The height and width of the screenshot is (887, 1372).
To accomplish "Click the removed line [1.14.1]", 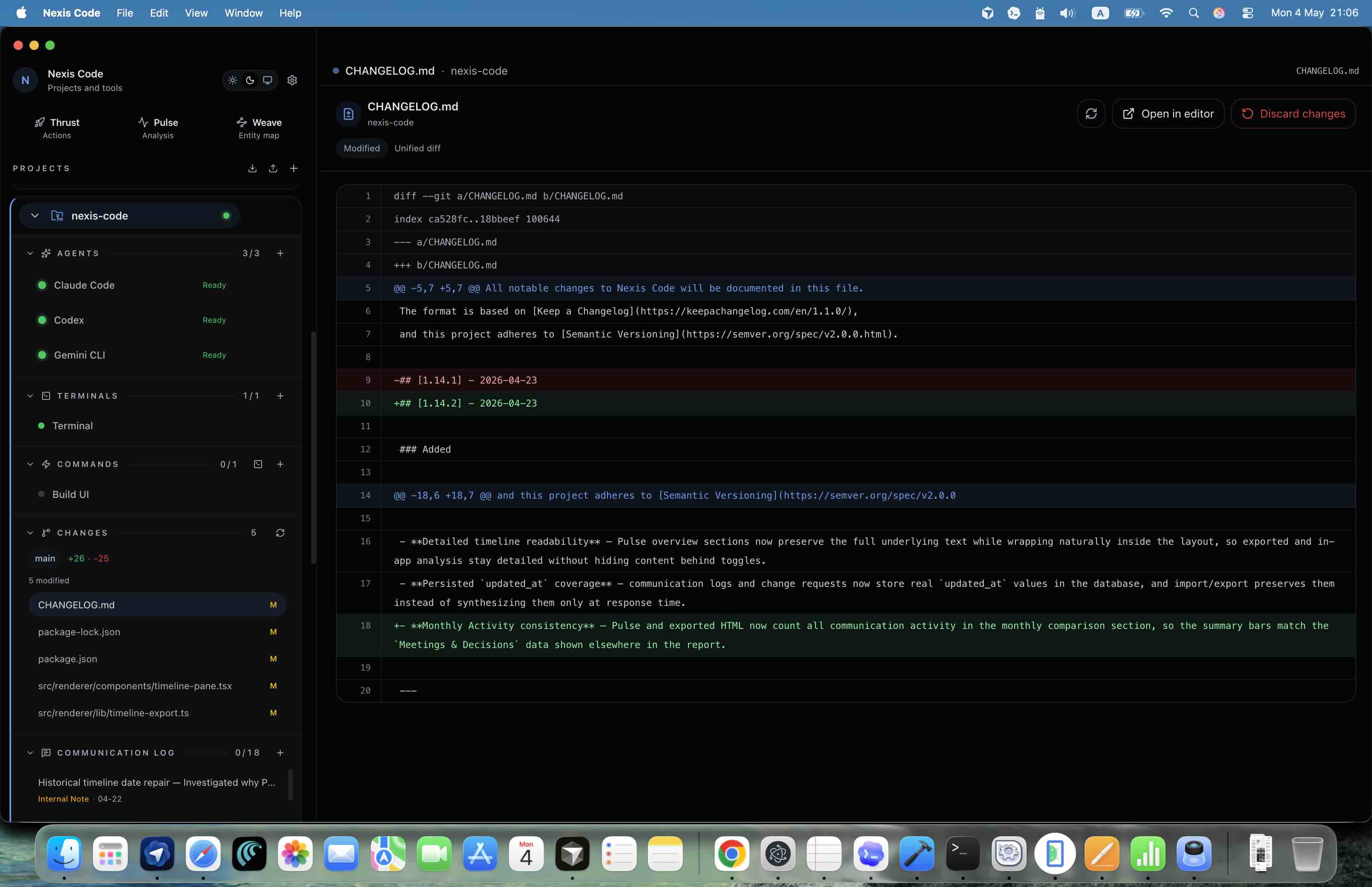I will 846,380.
